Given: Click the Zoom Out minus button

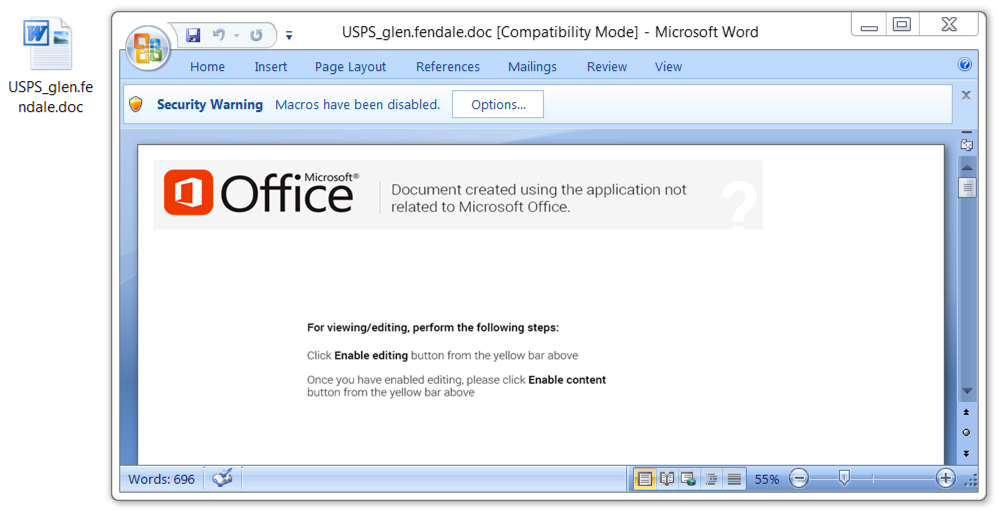Looking at the screenshot, I should (799, 478).
